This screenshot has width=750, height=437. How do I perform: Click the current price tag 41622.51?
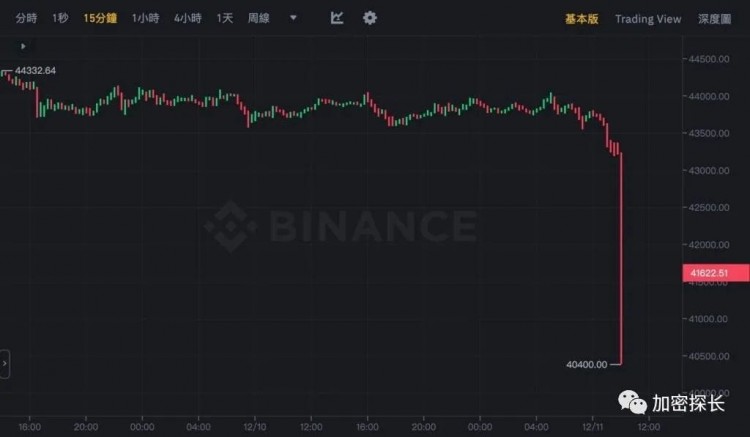(716, 273)
